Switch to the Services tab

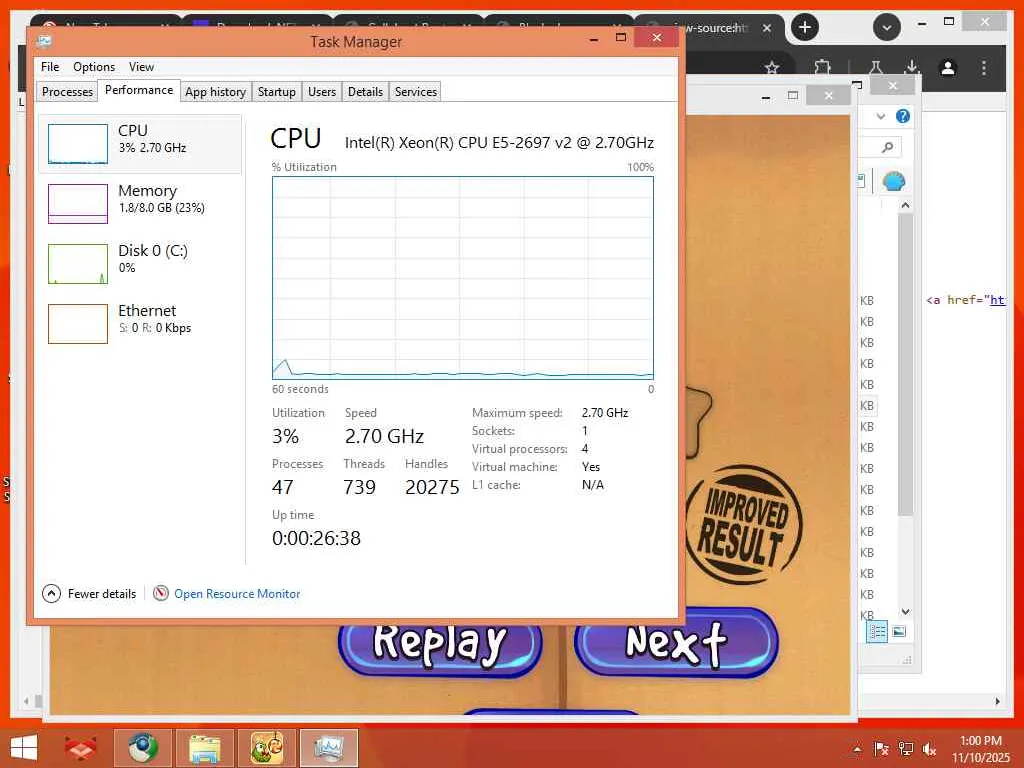click(415, 91)
